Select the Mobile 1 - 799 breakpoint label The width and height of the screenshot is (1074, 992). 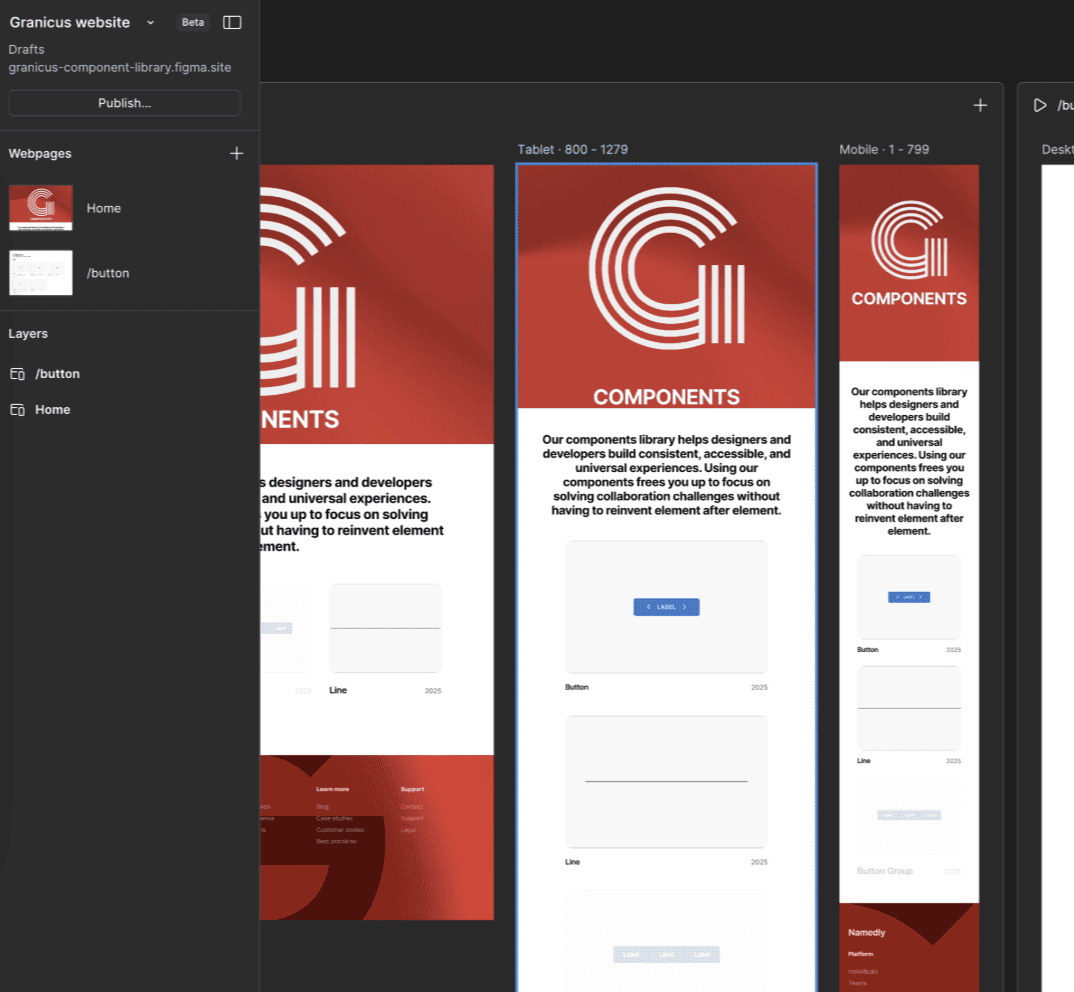pyautogui.click(x=884, y=149)
